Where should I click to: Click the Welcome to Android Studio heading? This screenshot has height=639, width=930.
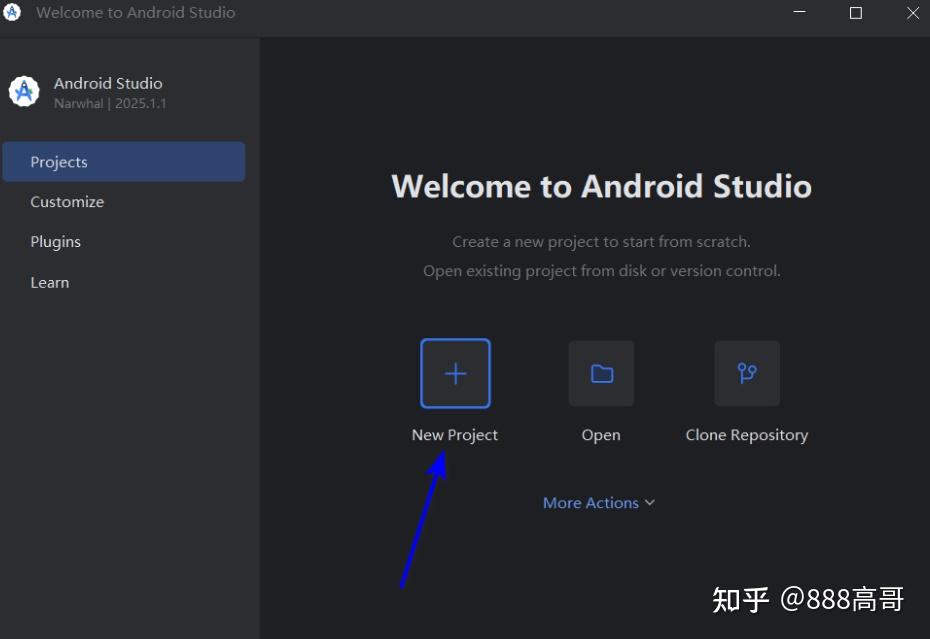coord(601,186)
